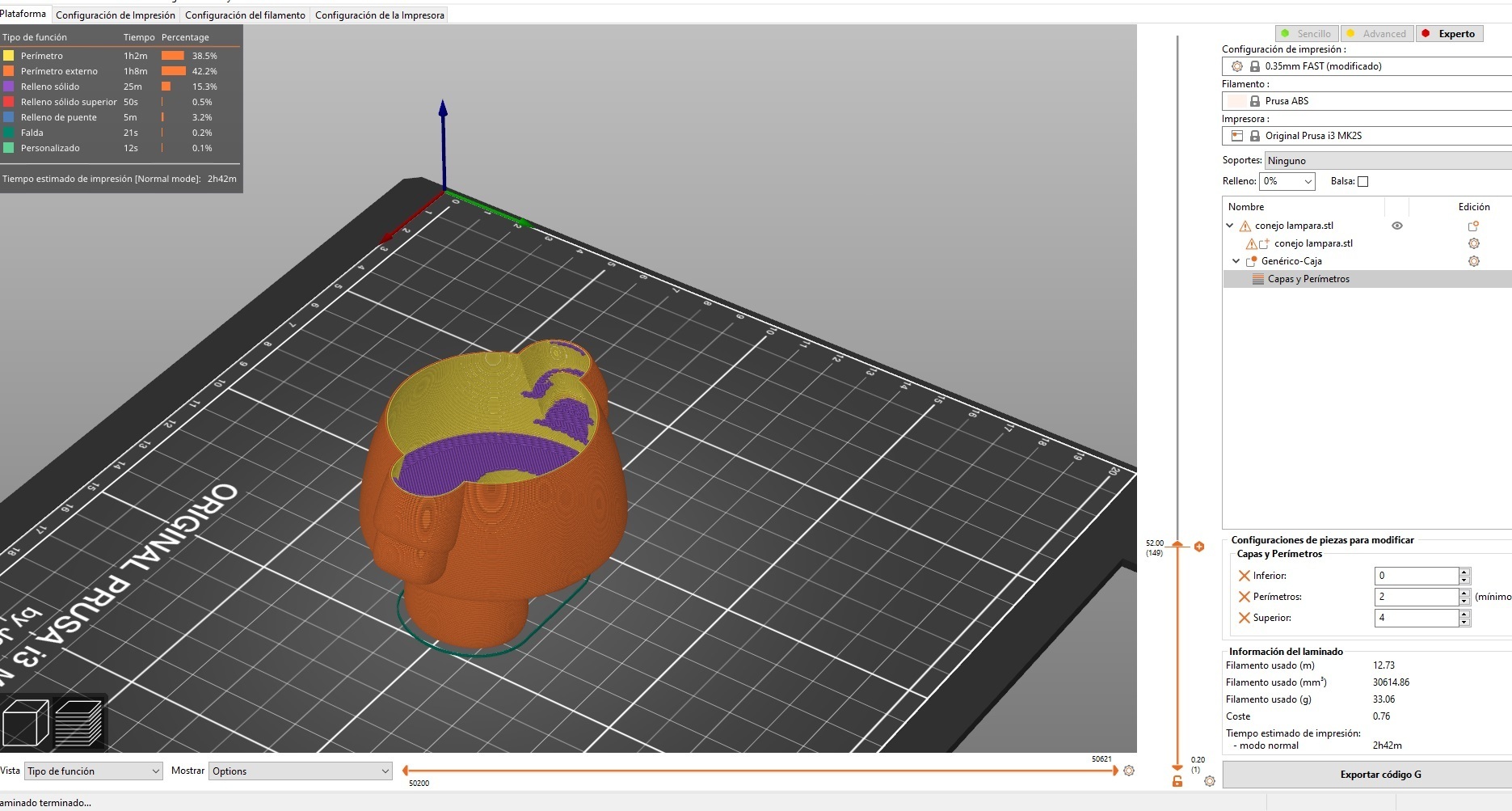Image resolution: width=1512 pixels, height=811 pixels.
Task: Select the layer preview icon bottom left corner
Action: tap(79, 722)
